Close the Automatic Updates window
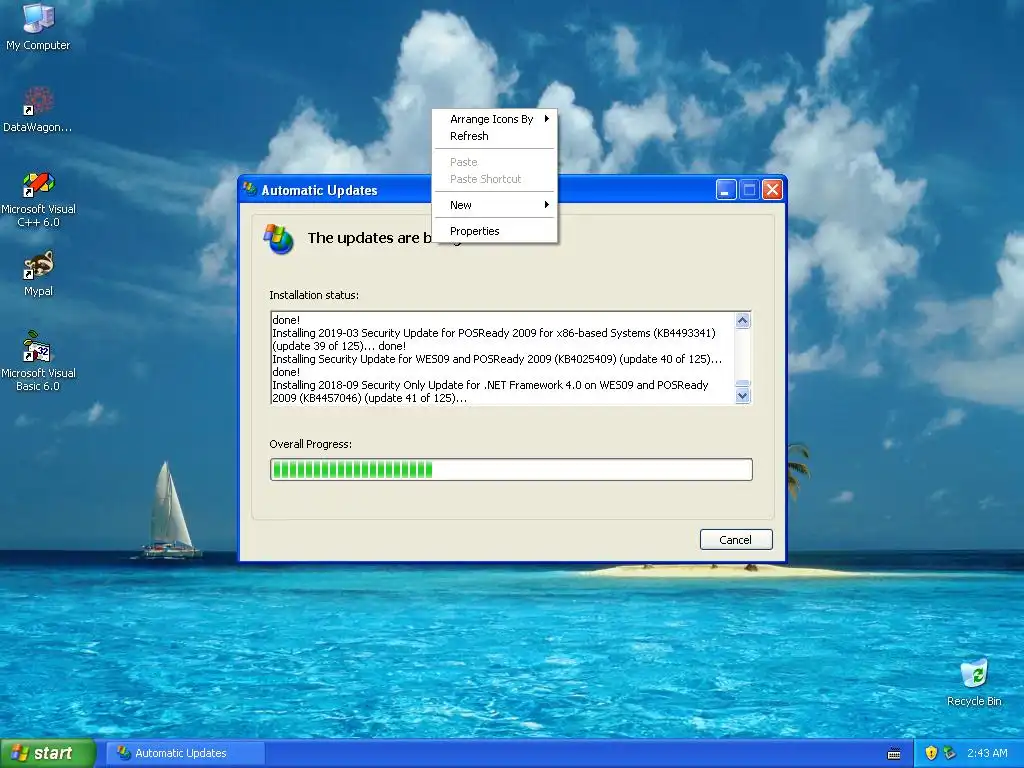The width and height of the screenshot is (1024, 768). coord(773,190)
